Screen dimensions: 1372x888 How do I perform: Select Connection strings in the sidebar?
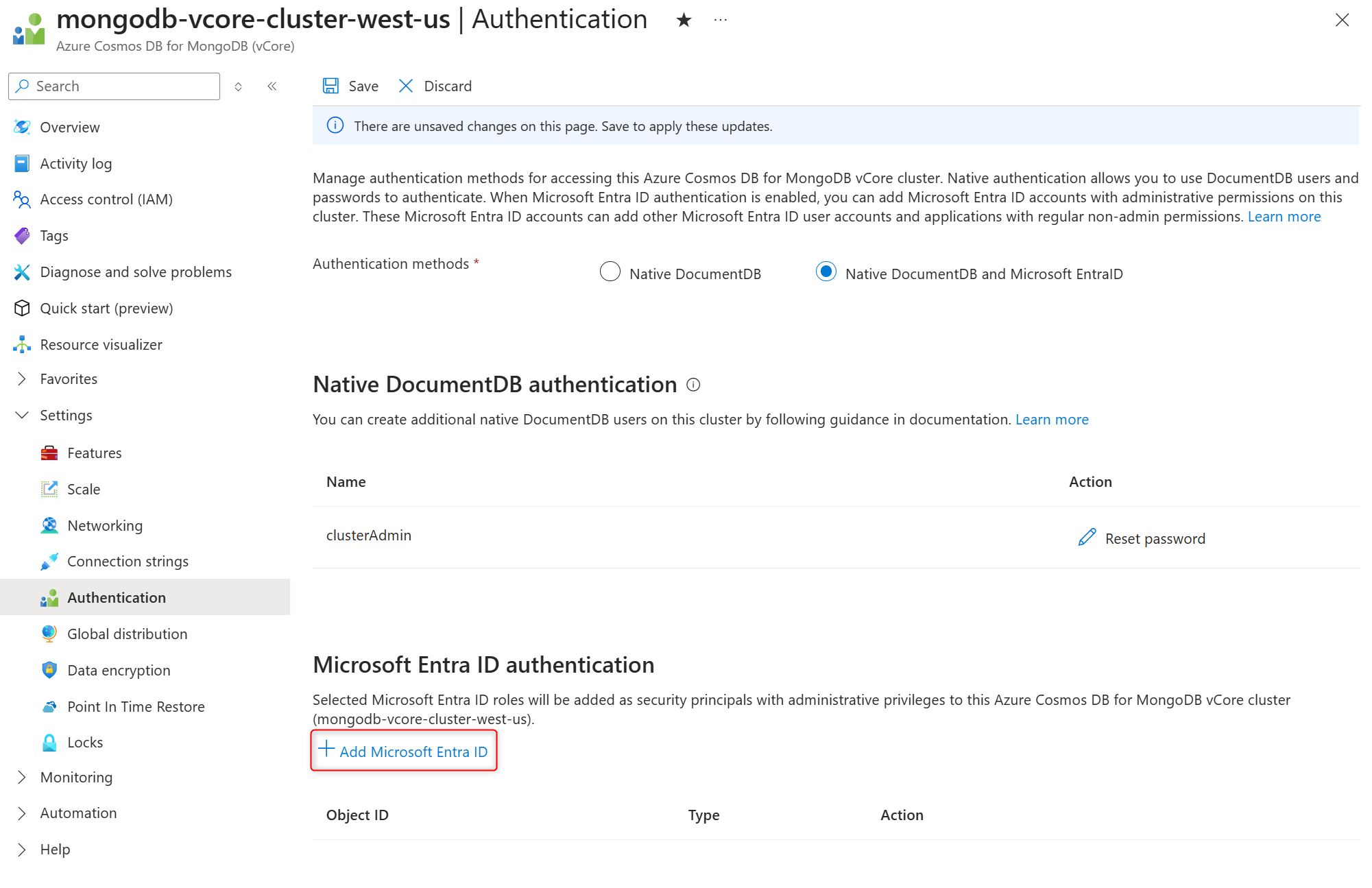(x=128, y=561)
